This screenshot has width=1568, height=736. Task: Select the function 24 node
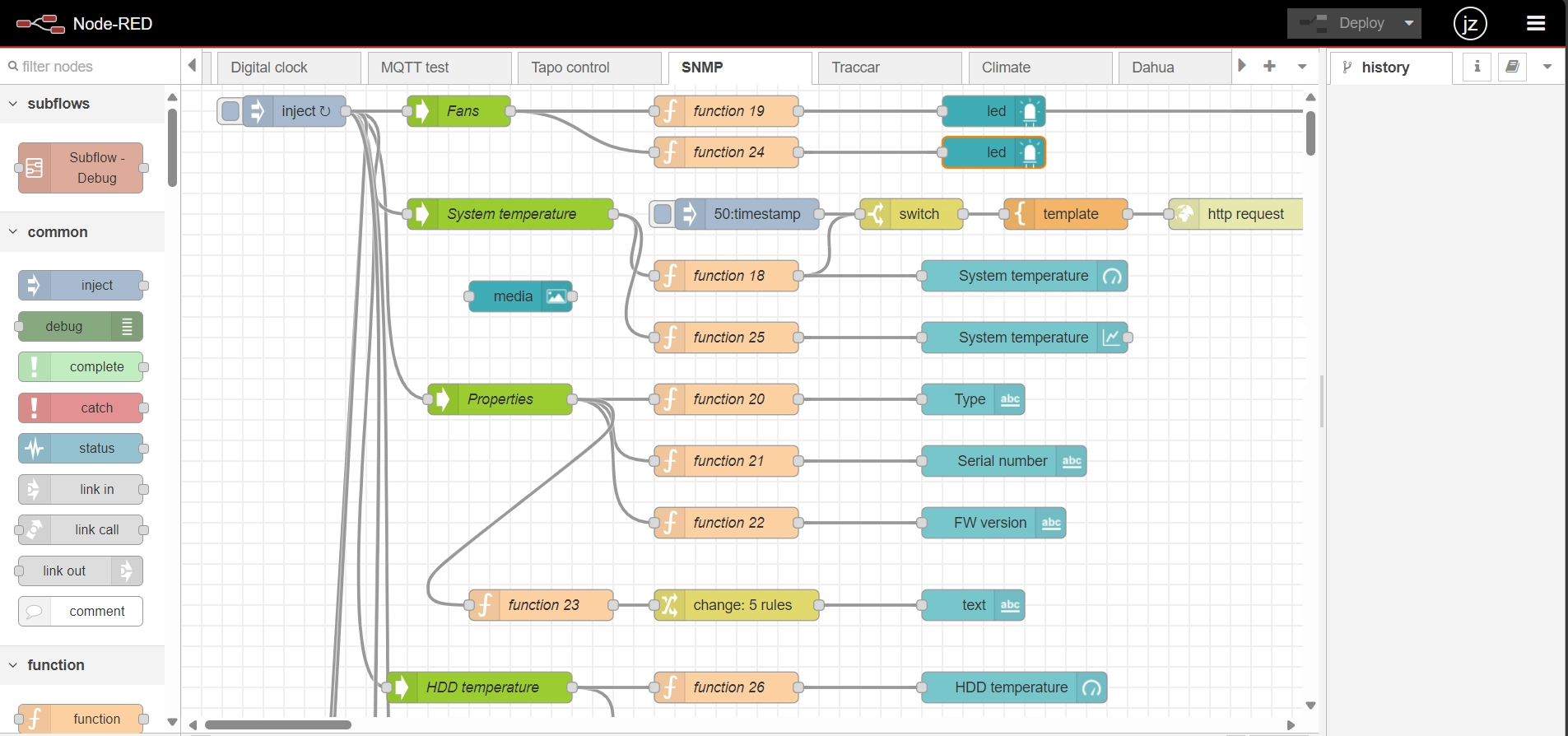pyautogui.click(x=726, y=152)
